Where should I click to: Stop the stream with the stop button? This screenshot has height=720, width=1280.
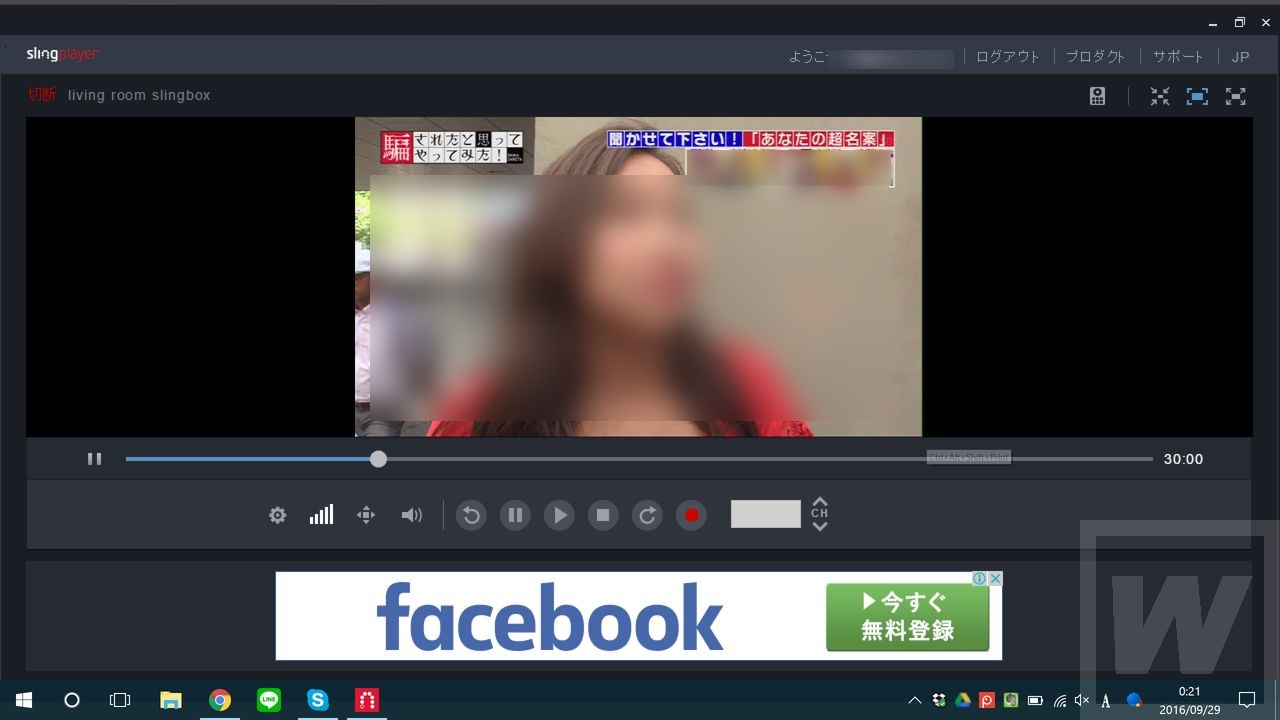click(603, 515)
